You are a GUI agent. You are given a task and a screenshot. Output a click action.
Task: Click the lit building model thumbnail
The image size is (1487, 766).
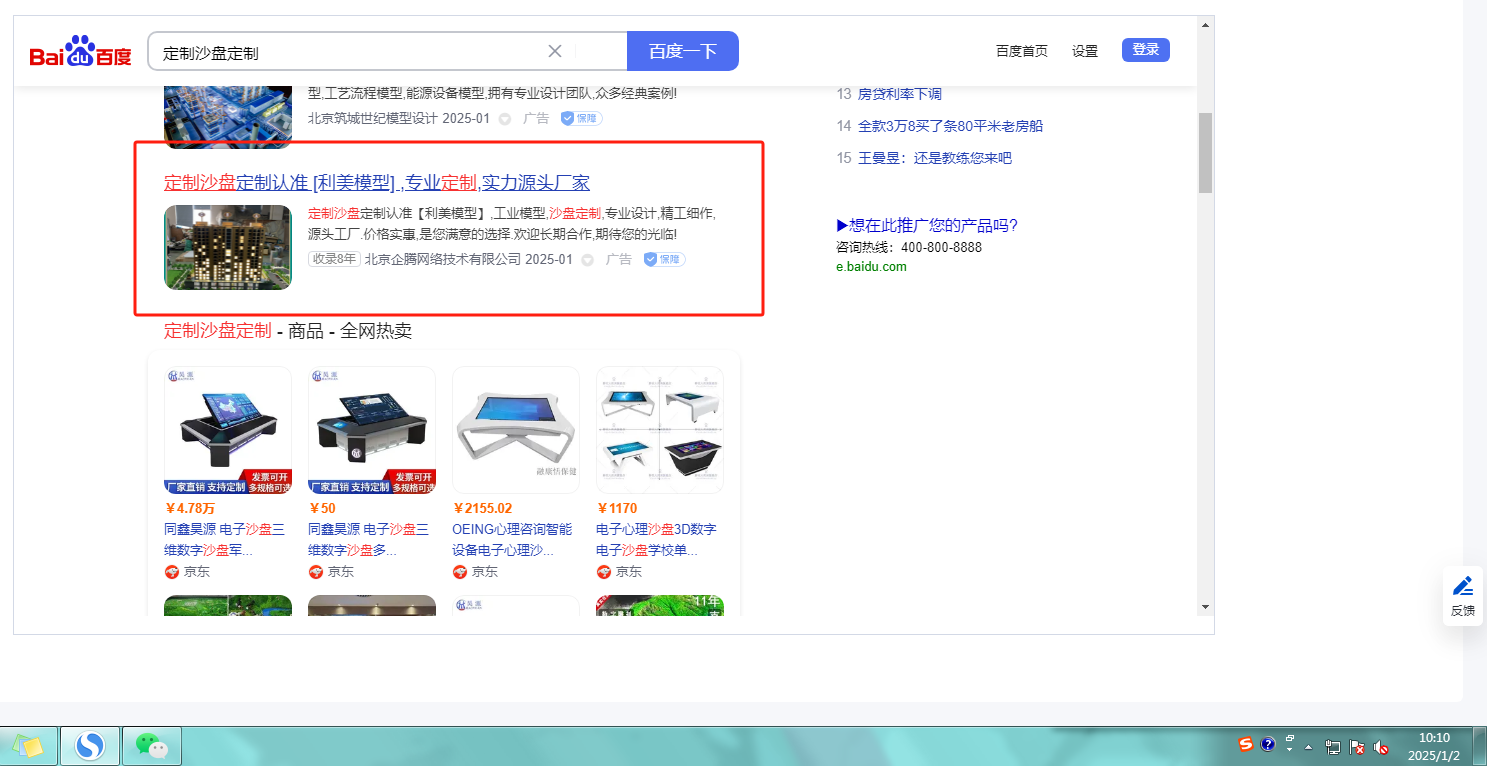tap(228, 248)
